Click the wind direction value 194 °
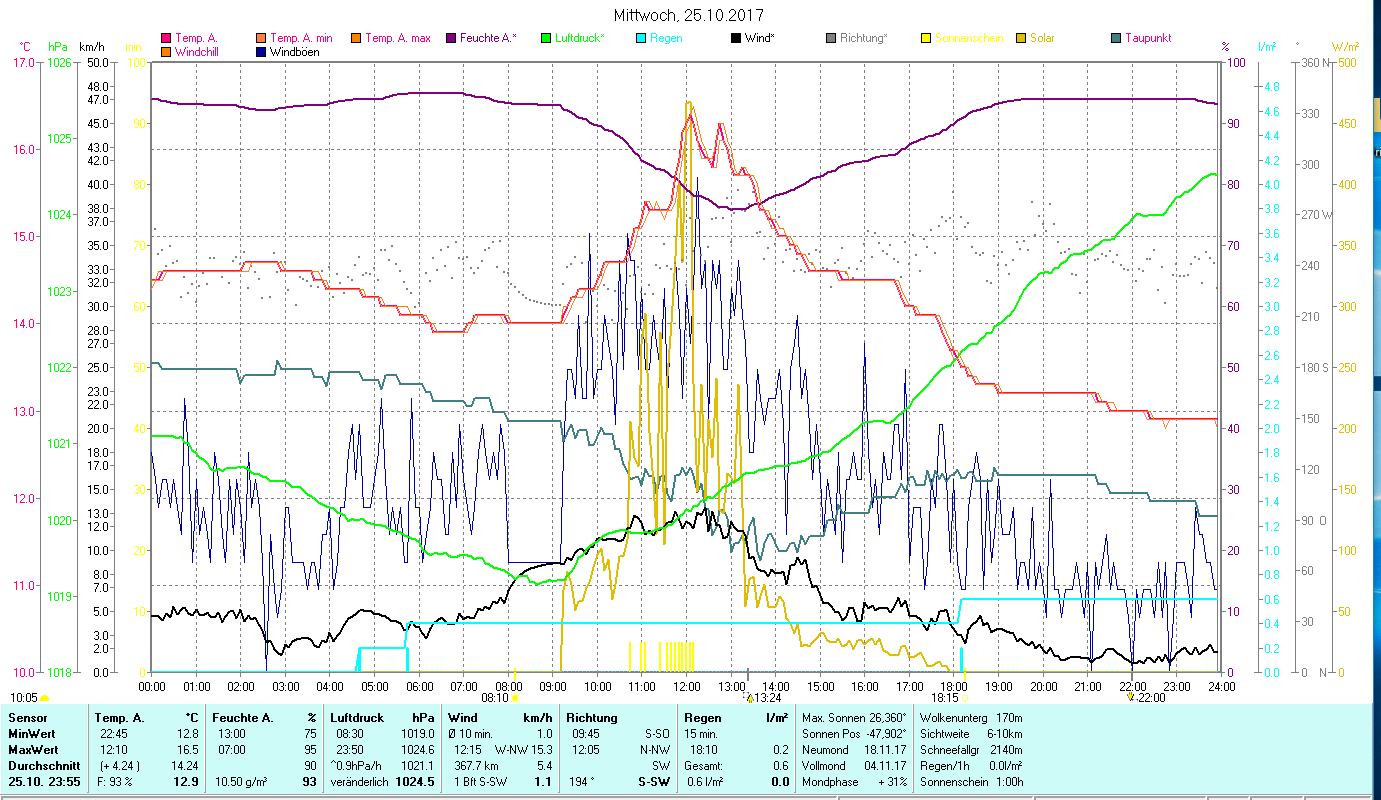 (582, 782)
